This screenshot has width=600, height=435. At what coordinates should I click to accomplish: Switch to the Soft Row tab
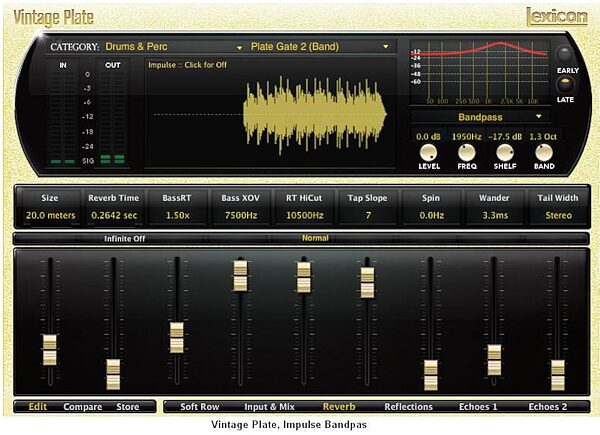[200, 407]
